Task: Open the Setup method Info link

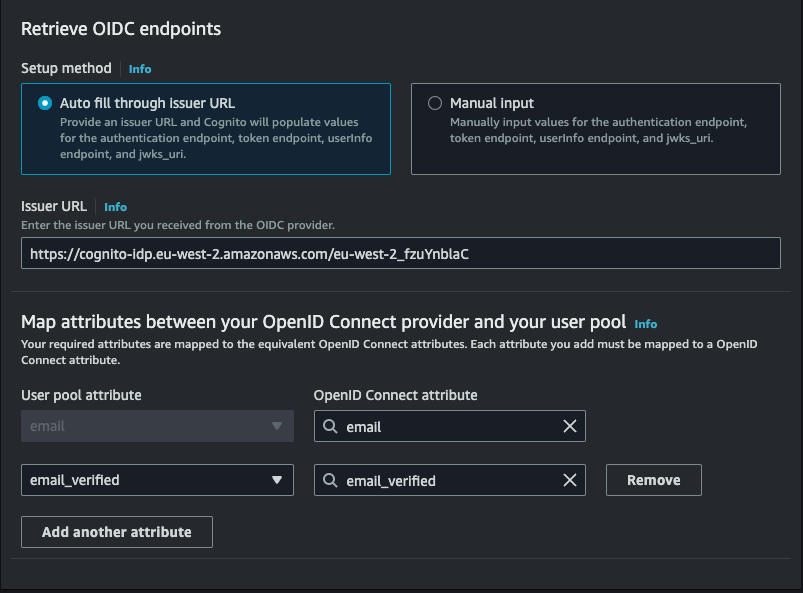Action: pos(139,68)
